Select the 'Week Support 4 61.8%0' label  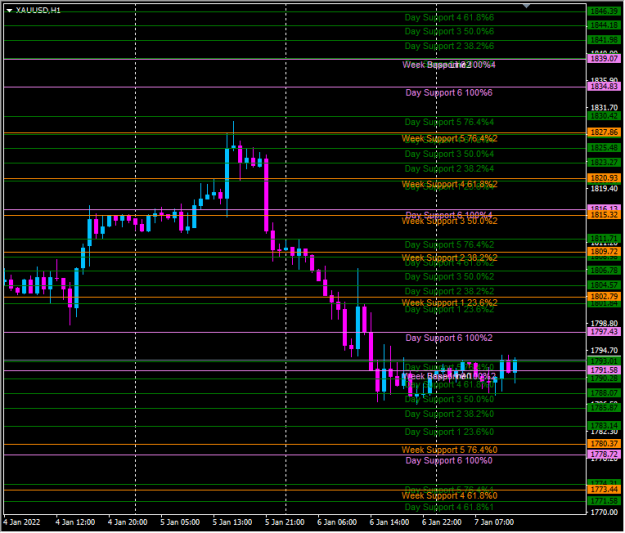pos(450,496)
